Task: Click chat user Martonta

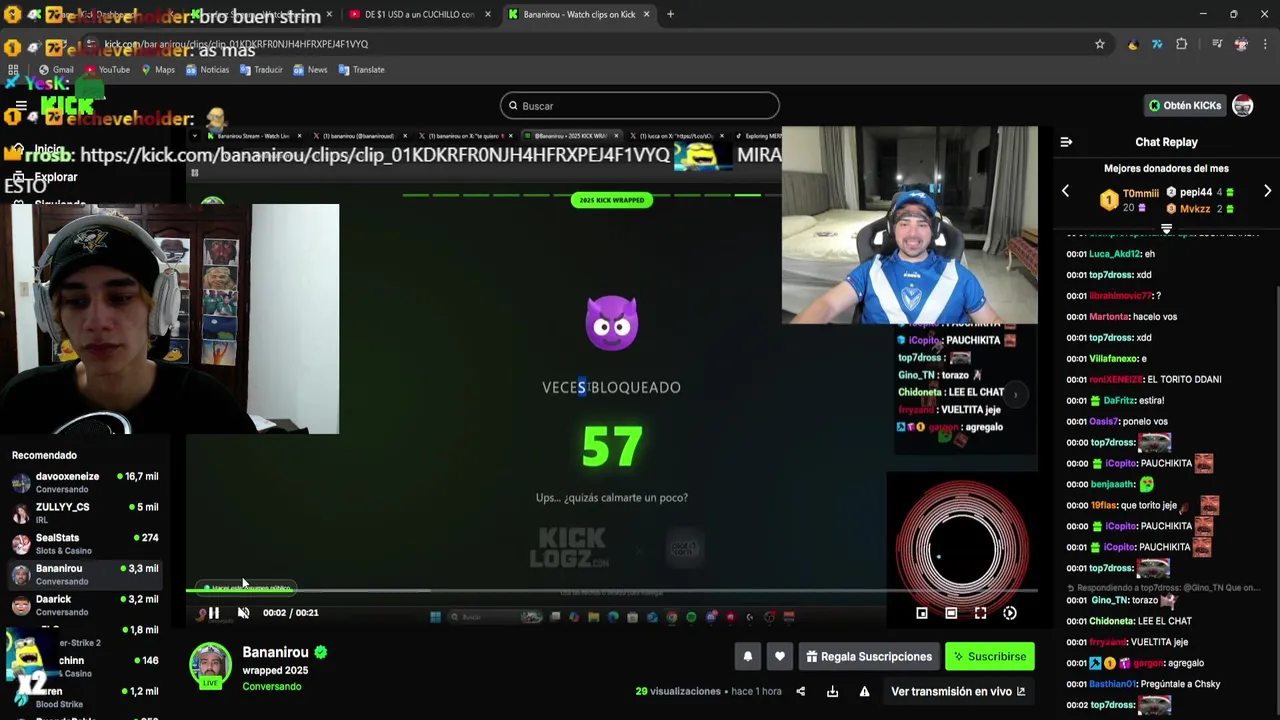Action: pyautogui.click(x=1109, y=317)
